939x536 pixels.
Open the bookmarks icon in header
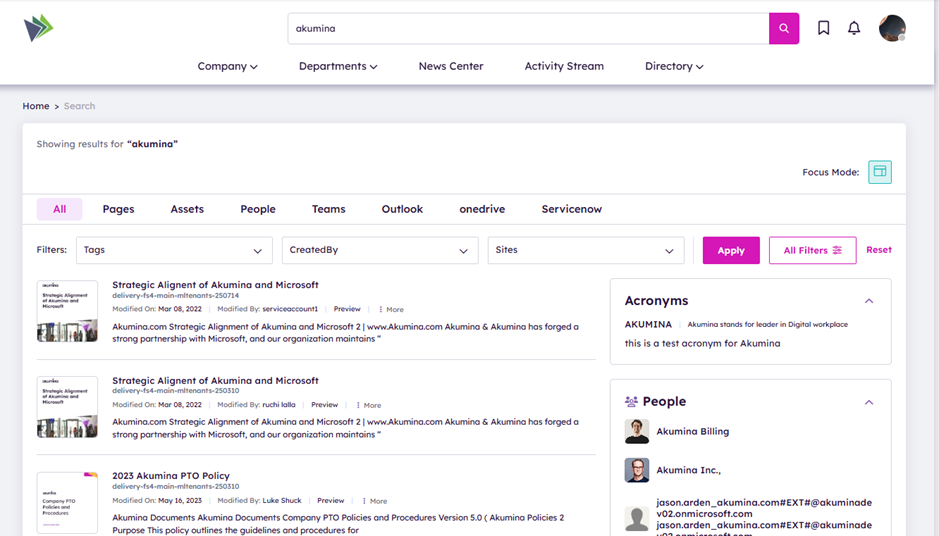(x=823, y=29)
